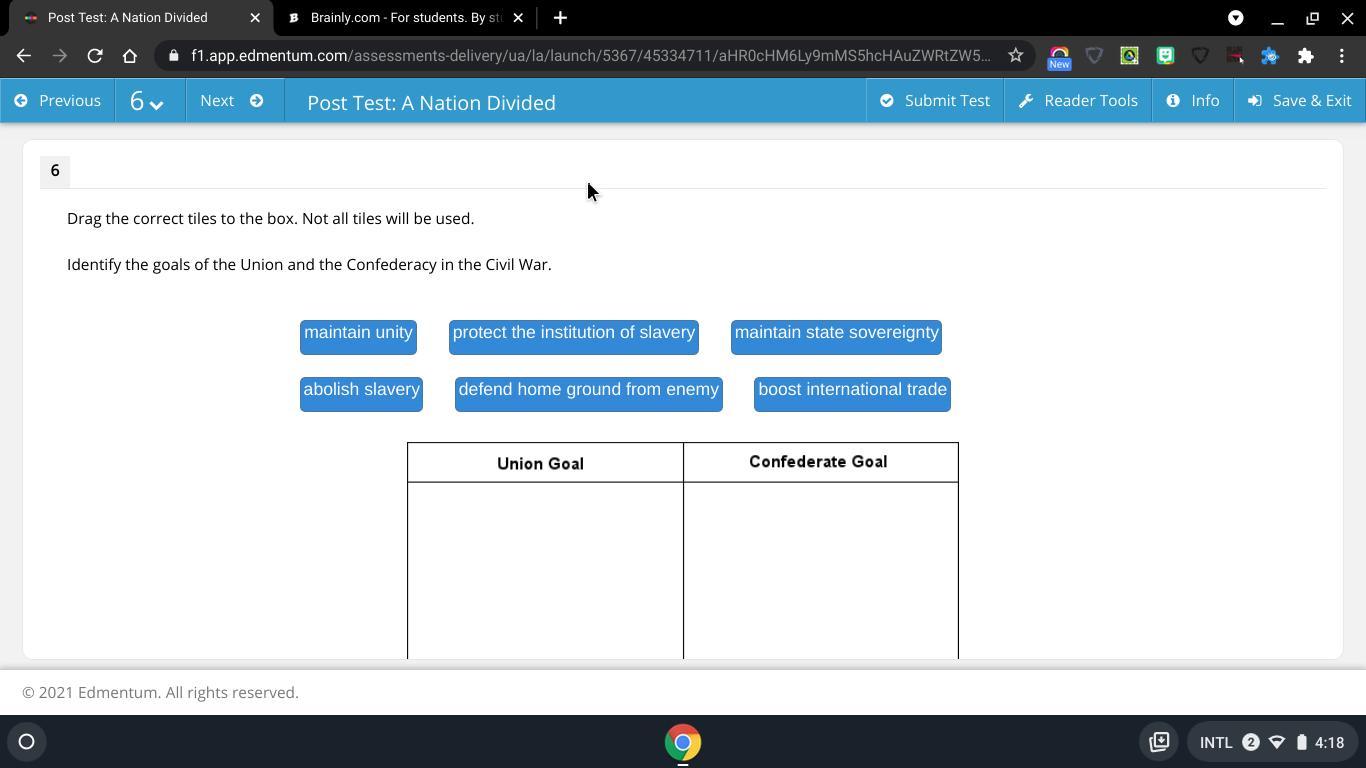Click the question number 6 label
Image resolution: width=1366 pixels, height=768 pixels.
point(55,171)
